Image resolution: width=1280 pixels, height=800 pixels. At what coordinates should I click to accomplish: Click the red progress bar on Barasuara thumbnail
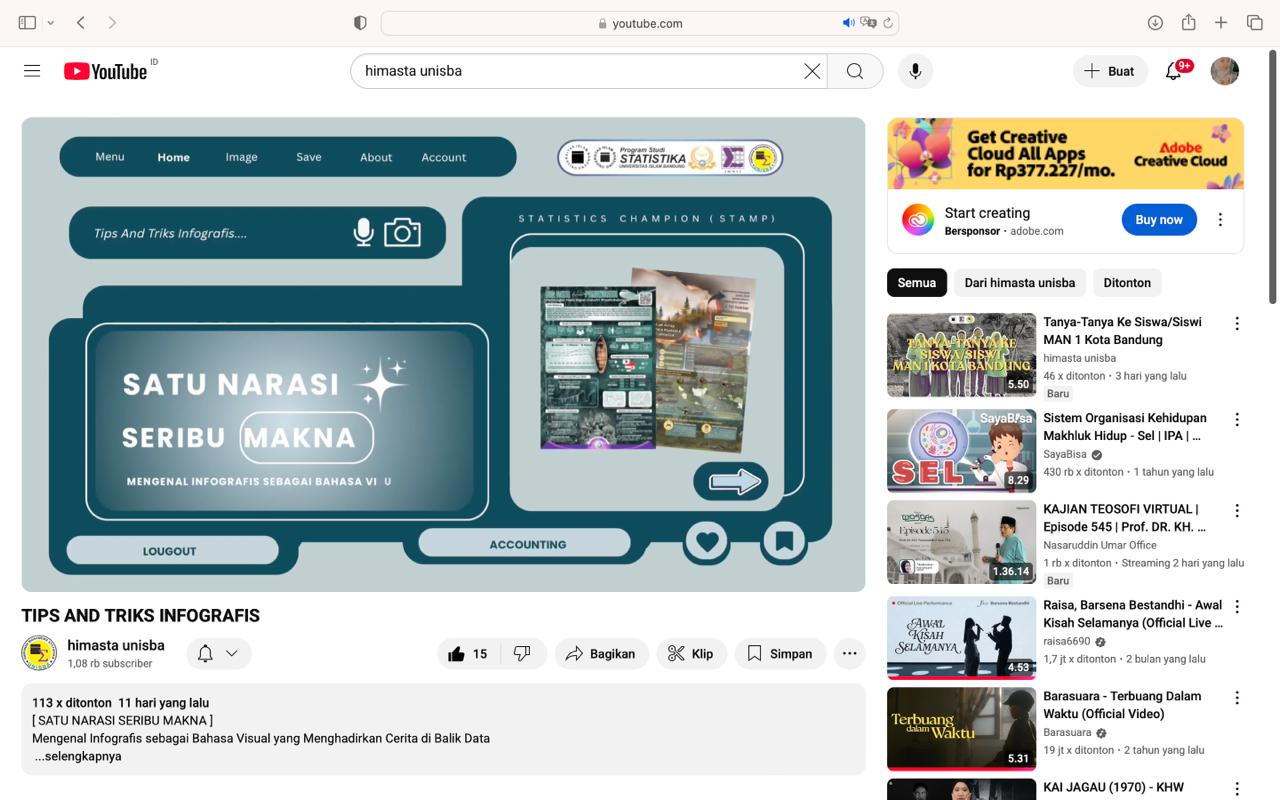tap(960, 769)
